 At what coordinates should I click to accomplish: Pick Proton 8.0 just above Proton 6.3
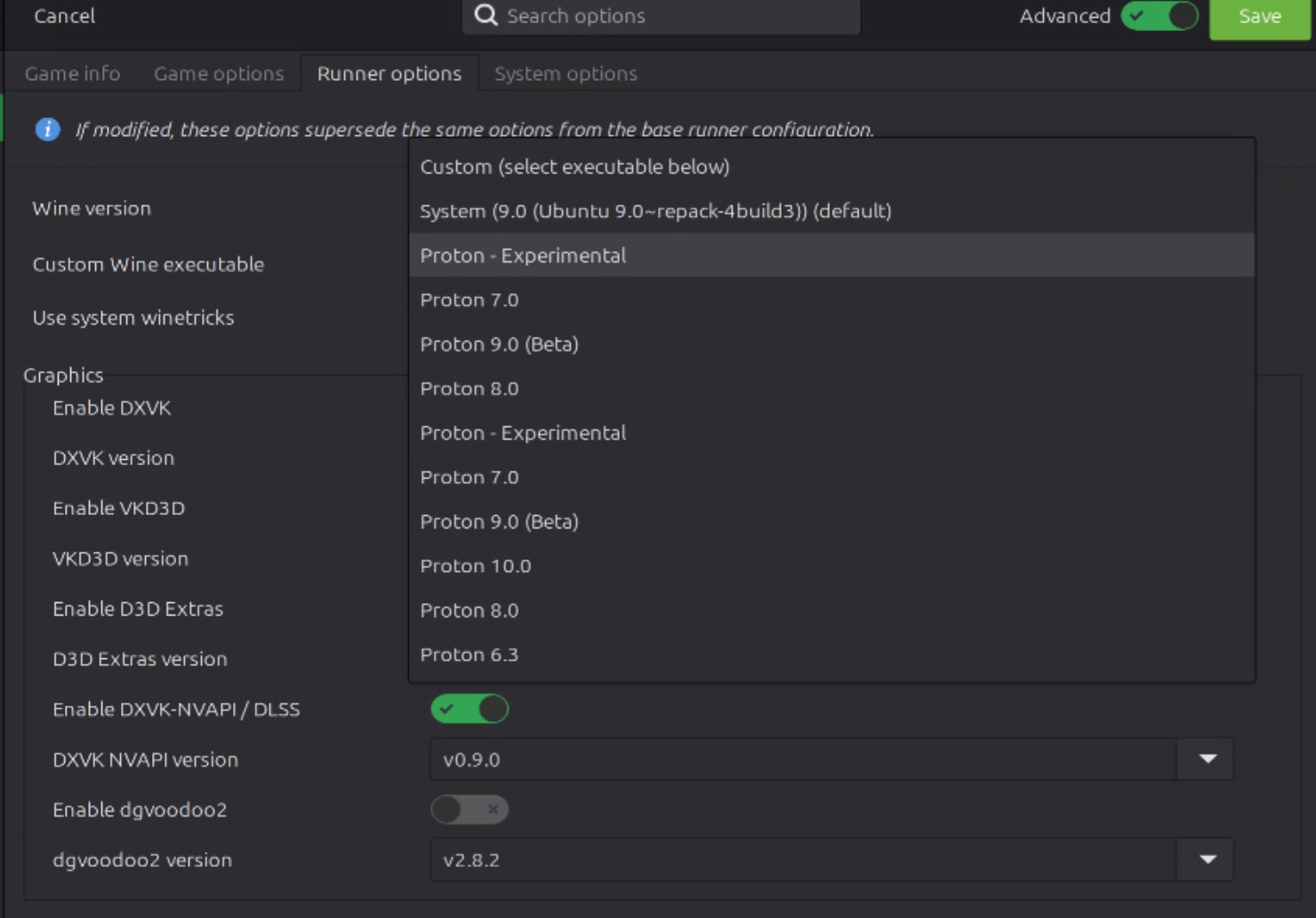click(x=831, y=610)
